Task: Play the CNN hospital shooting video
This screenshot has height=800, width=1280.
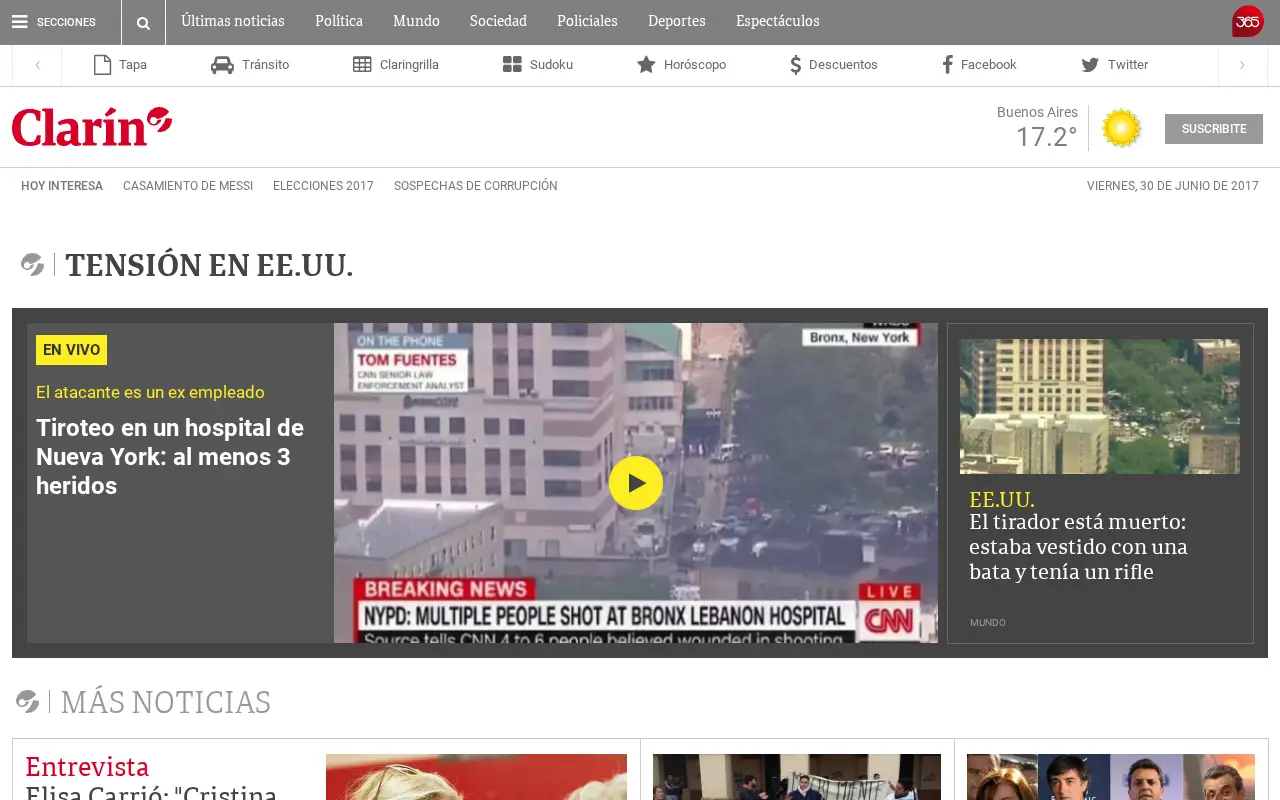Action: [x=636, y=483]
